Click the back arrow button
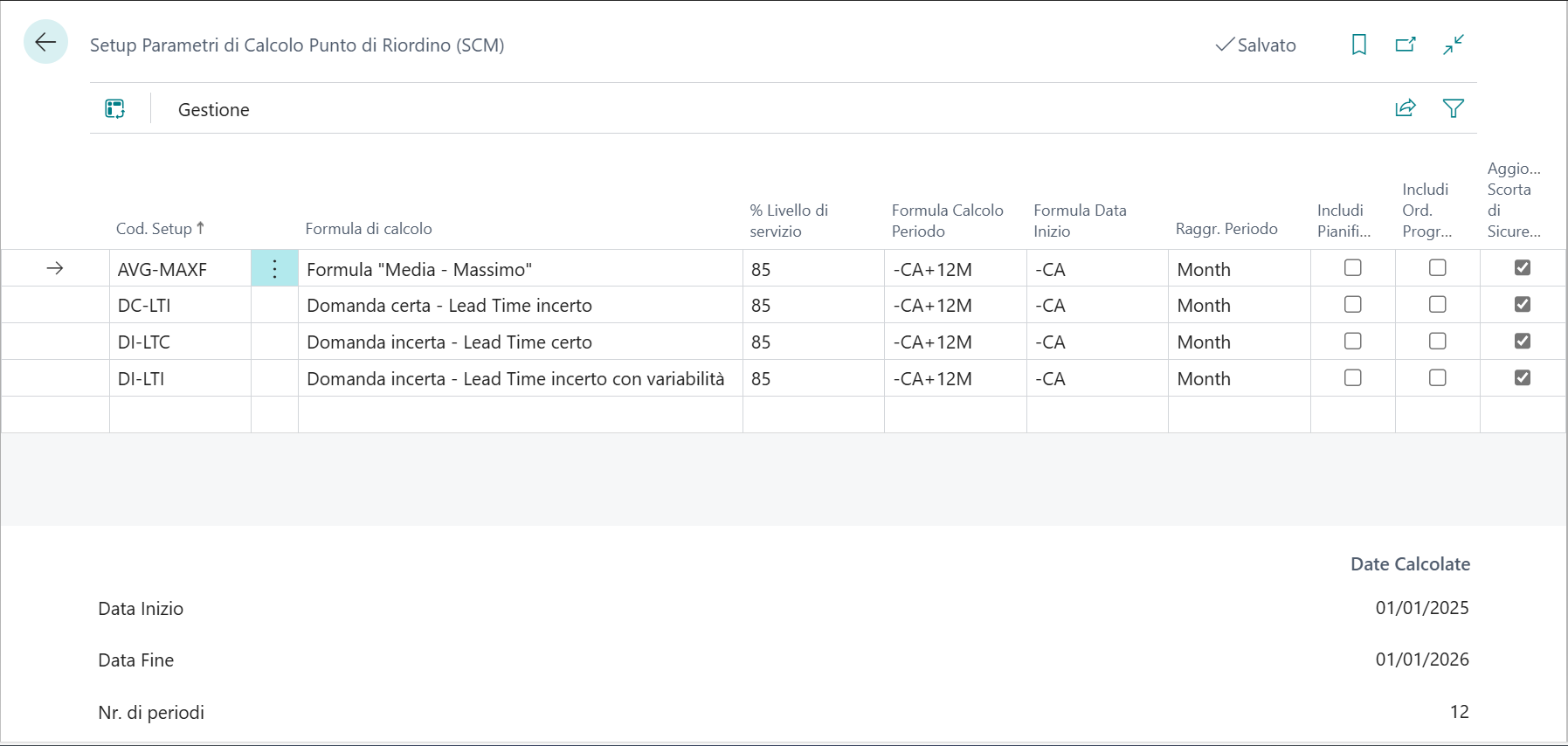Viewport: 1568px width, 746px height. point(45,42)
